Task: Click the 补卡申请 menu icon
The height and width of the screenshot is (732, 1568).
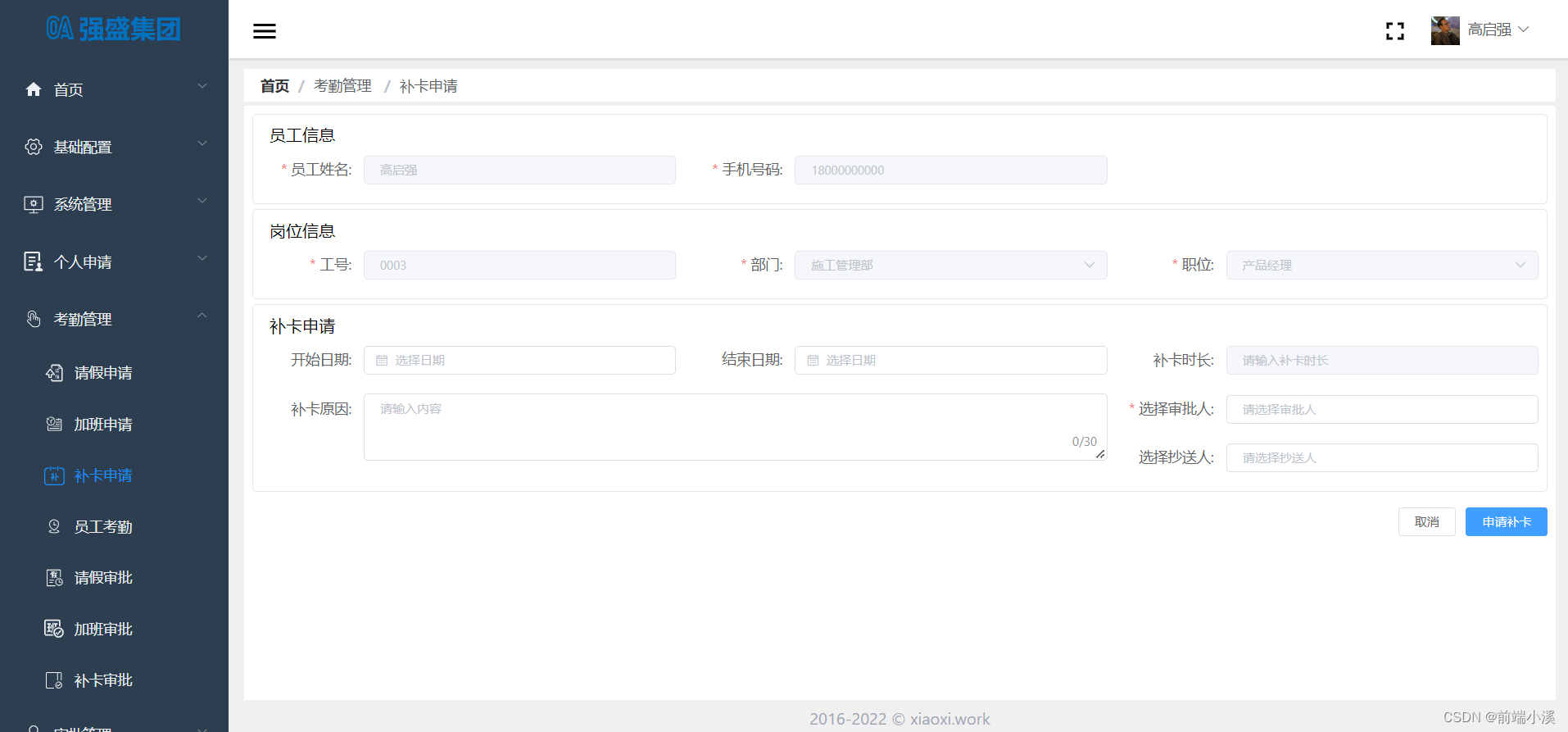Action: [x=54, y=475]
